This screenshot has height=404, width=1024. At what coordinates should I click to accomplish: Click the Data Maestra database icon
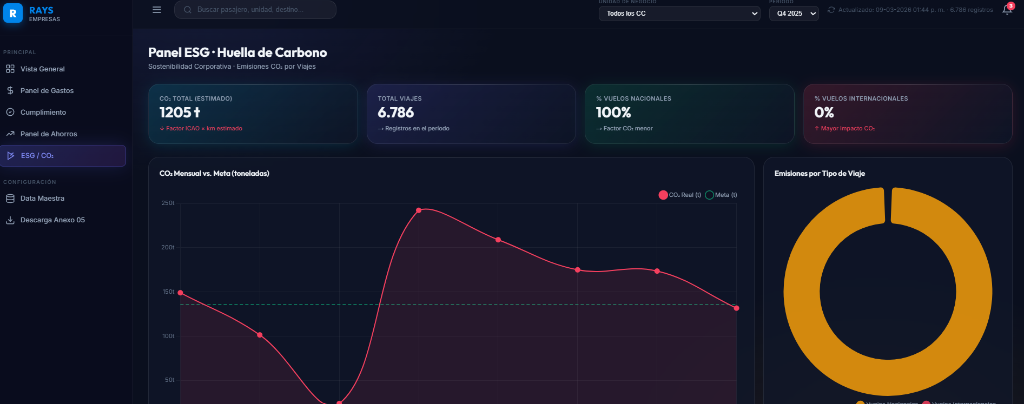tap(10, 198)
